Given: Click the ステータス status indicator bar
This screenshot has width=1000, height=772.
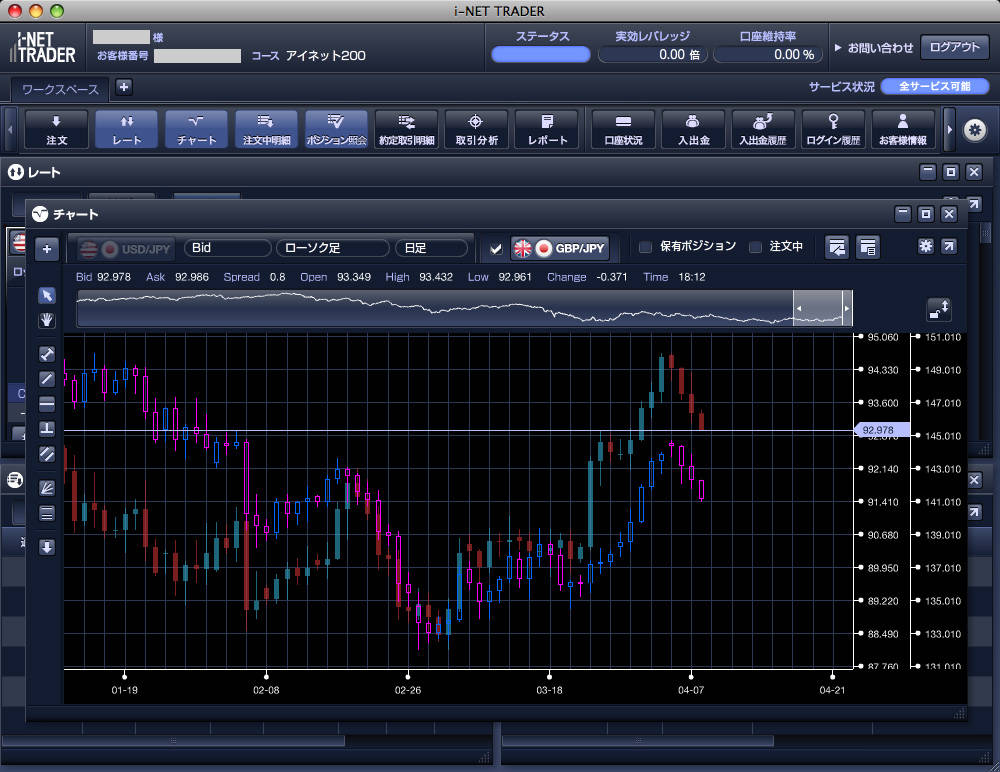Looking at the screenshot, I should pos(541,55).
